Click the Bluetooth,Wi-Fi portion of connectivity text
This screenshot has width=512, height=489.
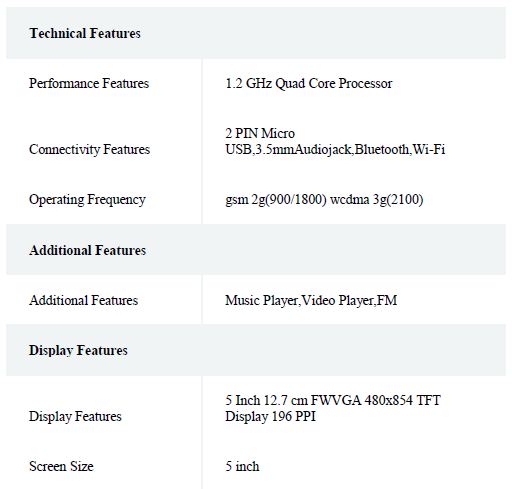[x=400, y=149]
